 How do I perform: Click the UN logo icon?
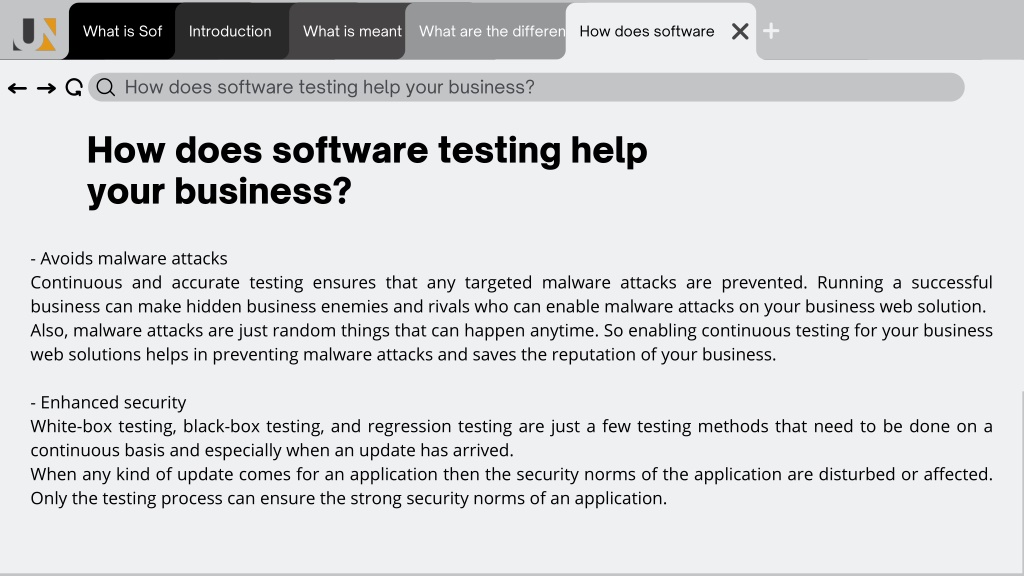tap(35, 34)
